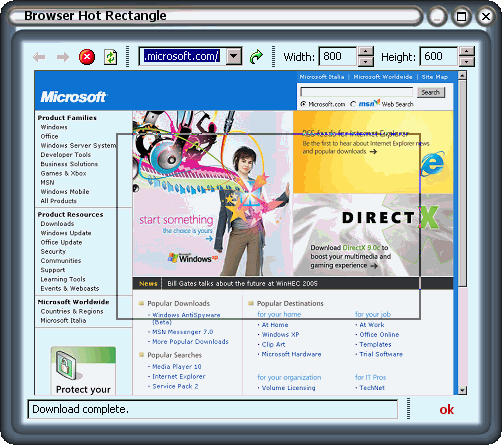Click the green Go arrow icon
Image resolution: width=502 pixels, height=445 pixels.
[256, 57]
